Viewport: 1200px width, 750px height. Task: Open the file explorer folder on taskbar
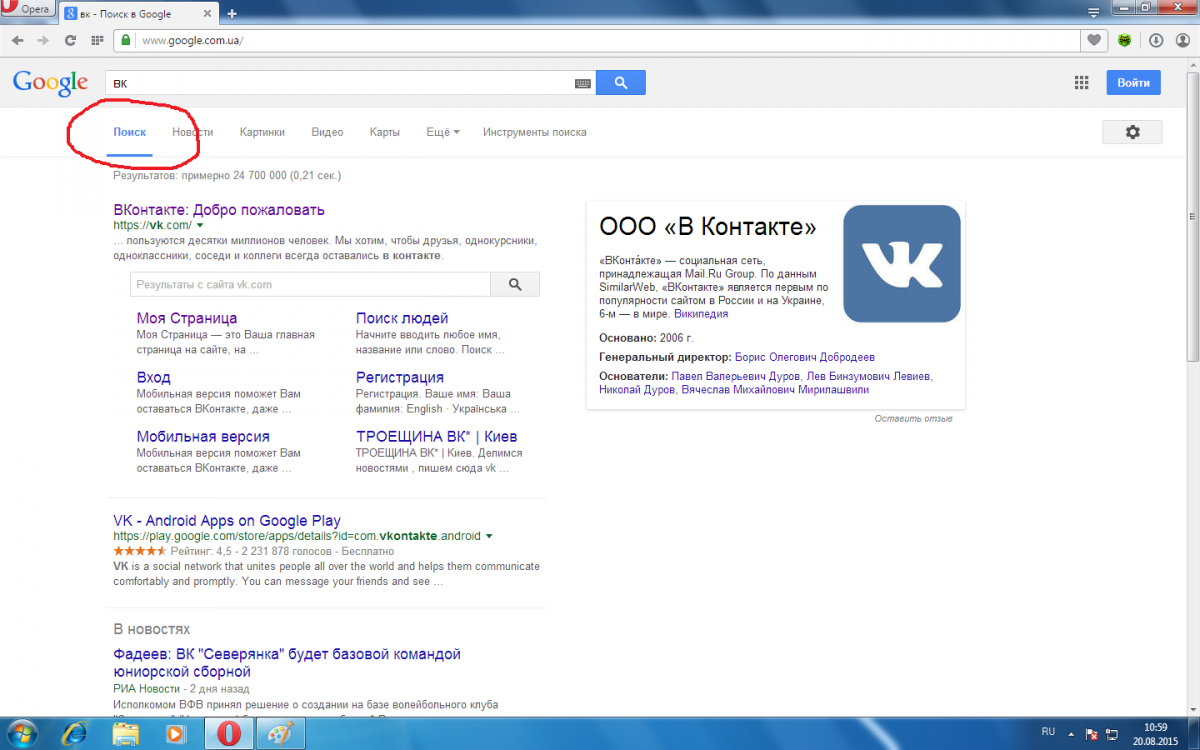(x=126, y=733)
